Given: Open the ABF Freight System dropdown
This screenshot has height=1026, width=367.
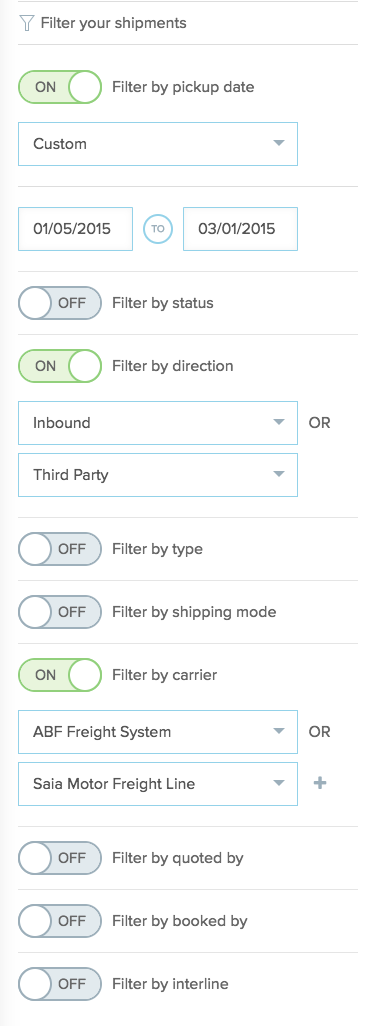Looking at the screenshot, I should (158, 732).
